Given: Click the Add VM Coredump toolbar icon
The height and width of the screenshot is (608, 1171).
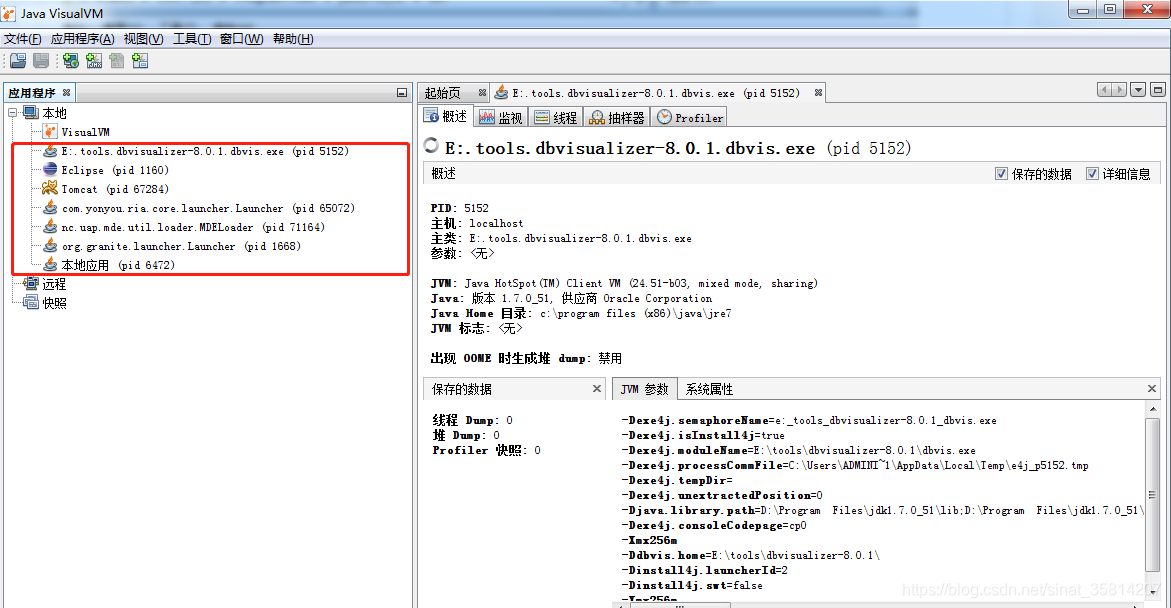Looking at the screenshot, I should tap(117, 61).
